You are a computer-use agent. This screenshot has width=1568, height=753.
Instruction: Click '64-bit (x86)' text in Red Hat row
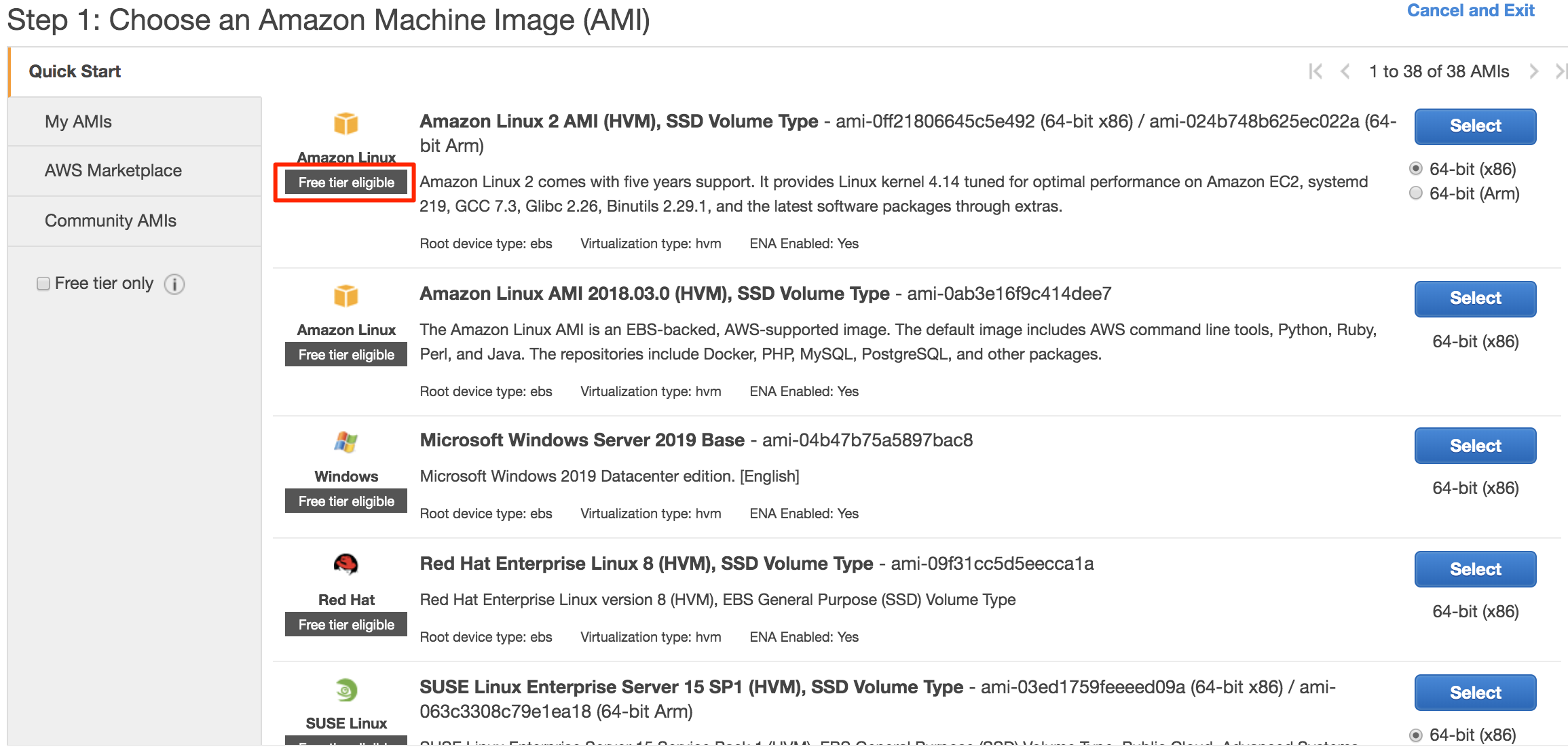1475,612
